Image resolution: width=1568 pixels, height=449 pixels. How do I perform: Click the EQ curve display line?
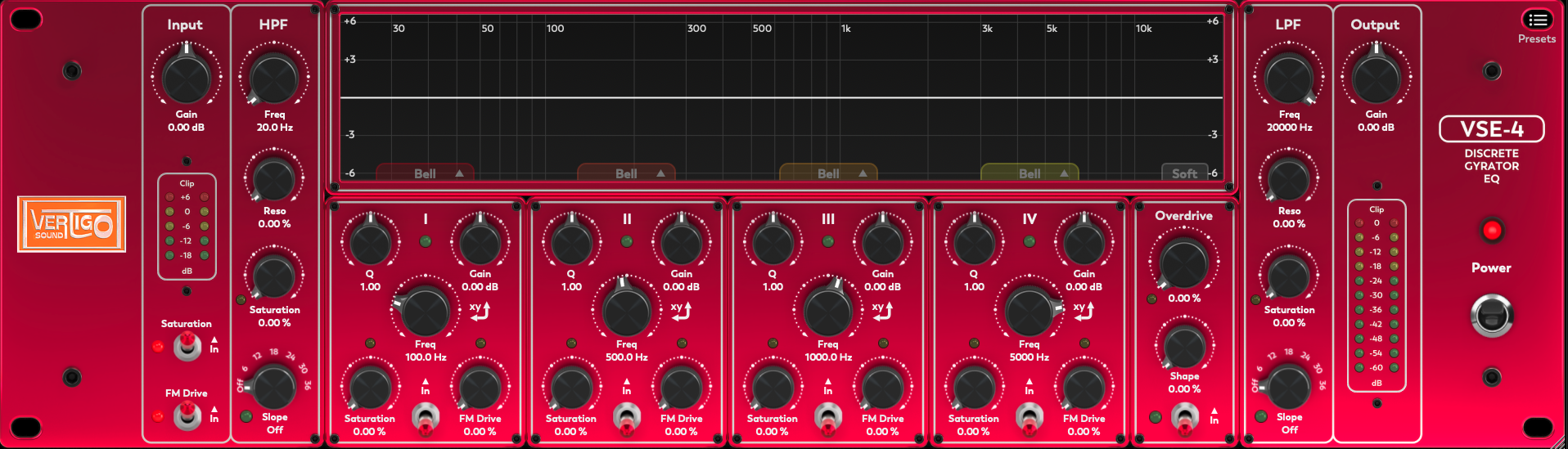782,97
